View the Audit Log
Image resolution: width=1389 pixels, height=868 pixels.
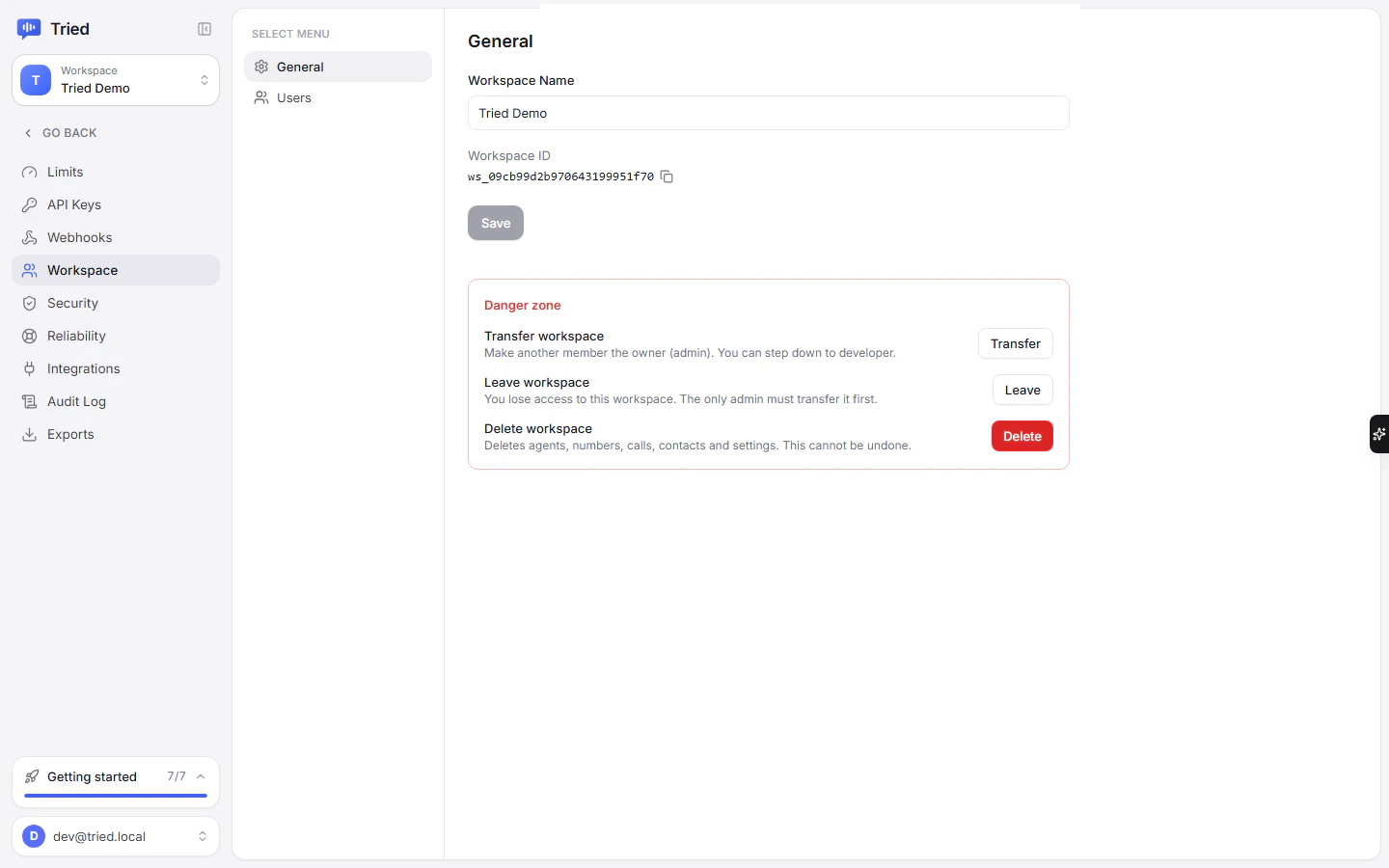[x=116, y=401]
